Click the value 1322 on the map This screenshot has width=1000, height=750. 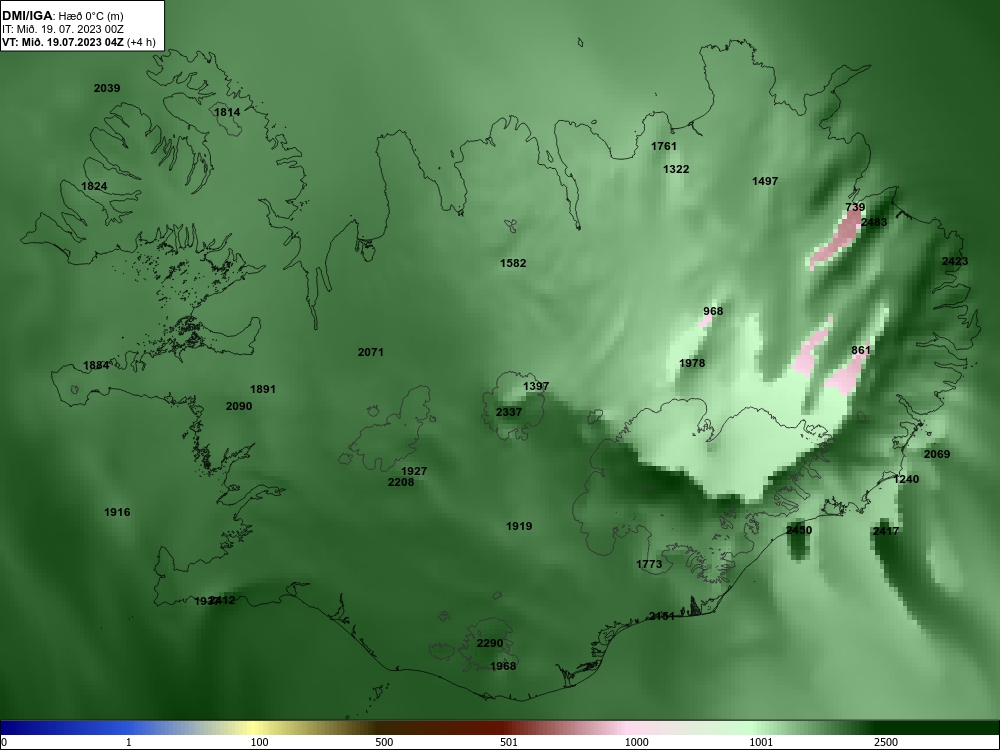tap(675, 169)
